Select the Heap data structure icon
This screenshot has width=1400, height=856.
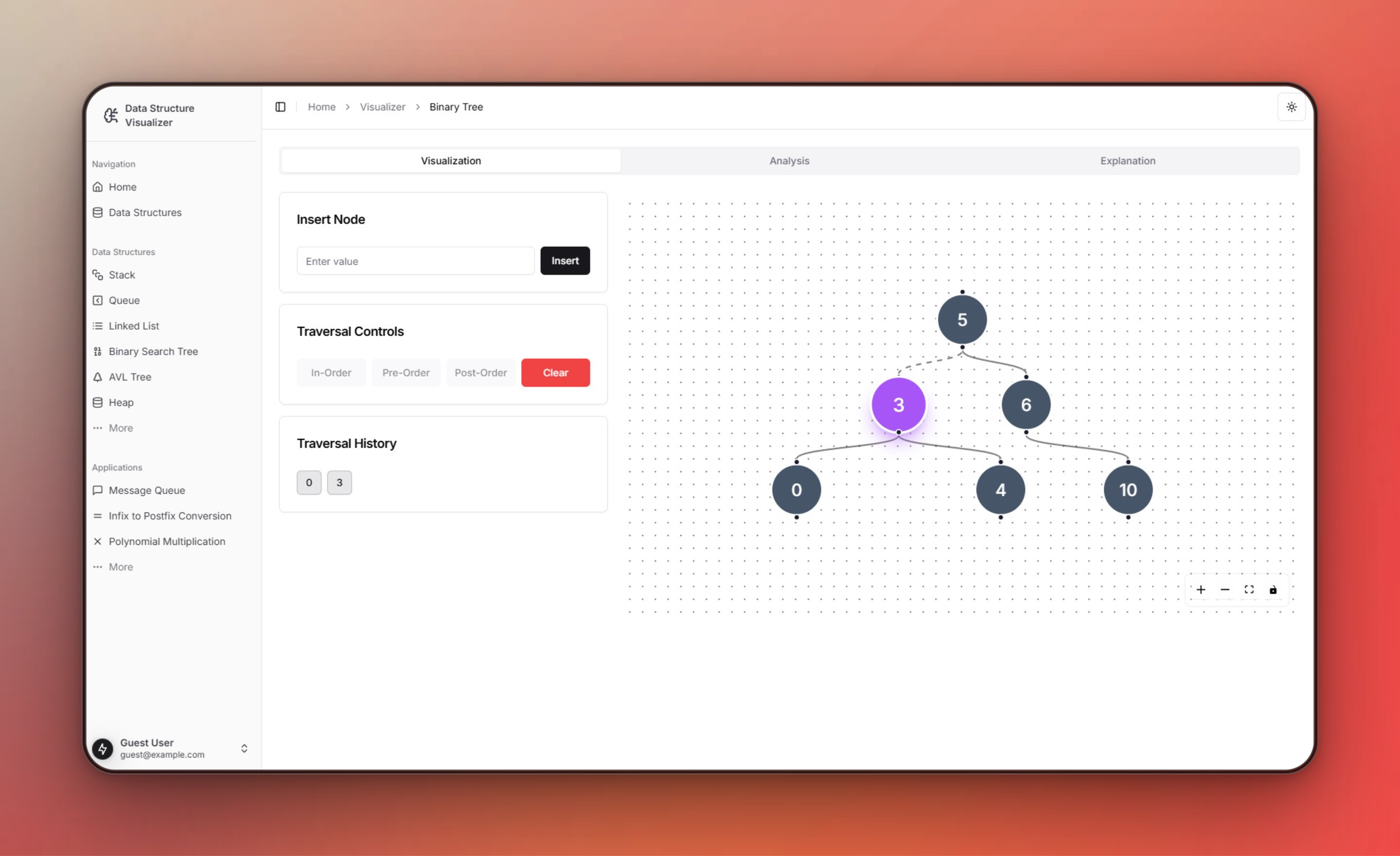coord(98,402)
